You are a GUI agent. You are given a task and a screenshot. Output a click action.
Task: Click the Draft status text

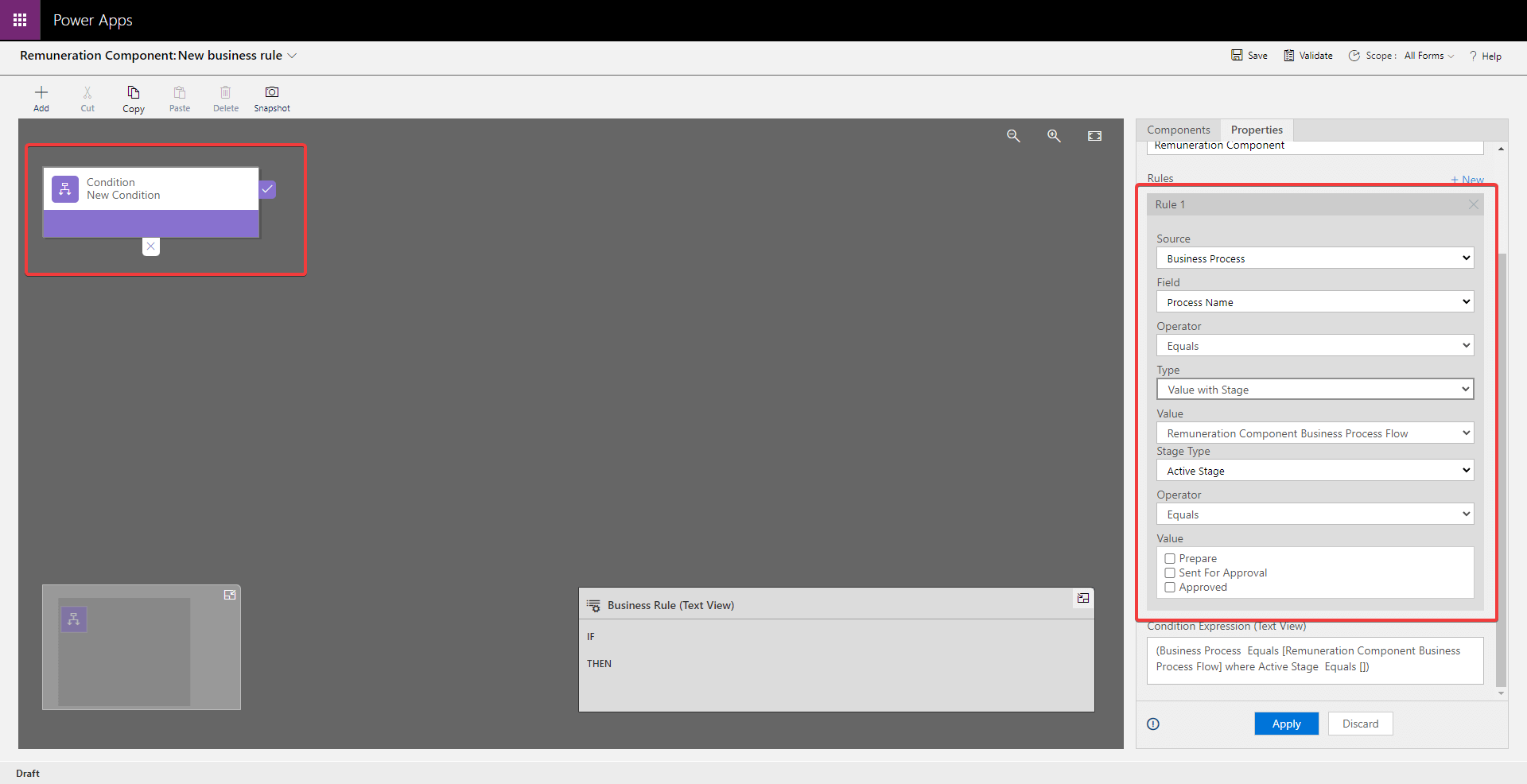(28, 773)
